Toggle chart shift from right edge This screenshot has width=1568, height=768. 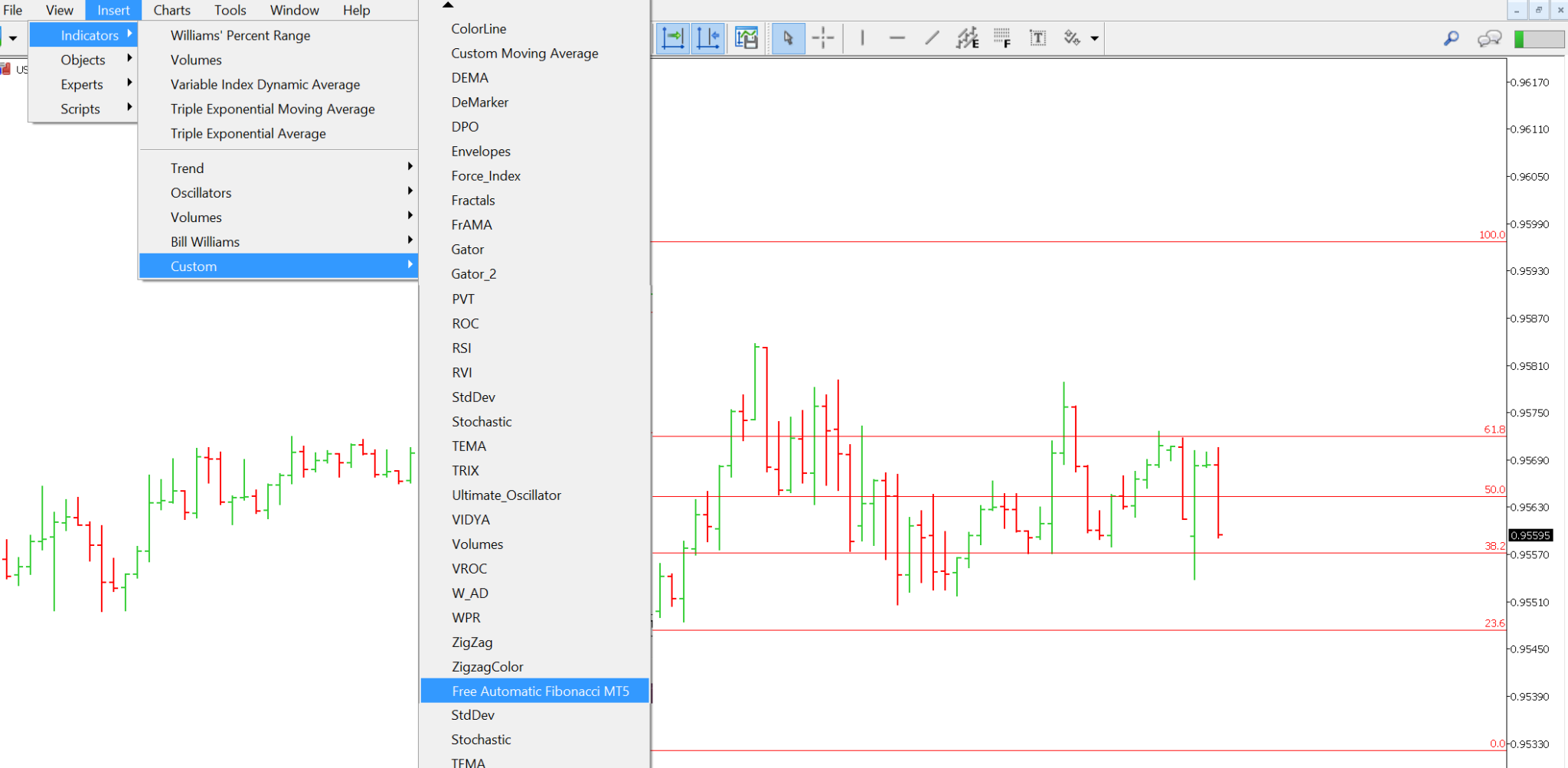click(x=707, y=37)
